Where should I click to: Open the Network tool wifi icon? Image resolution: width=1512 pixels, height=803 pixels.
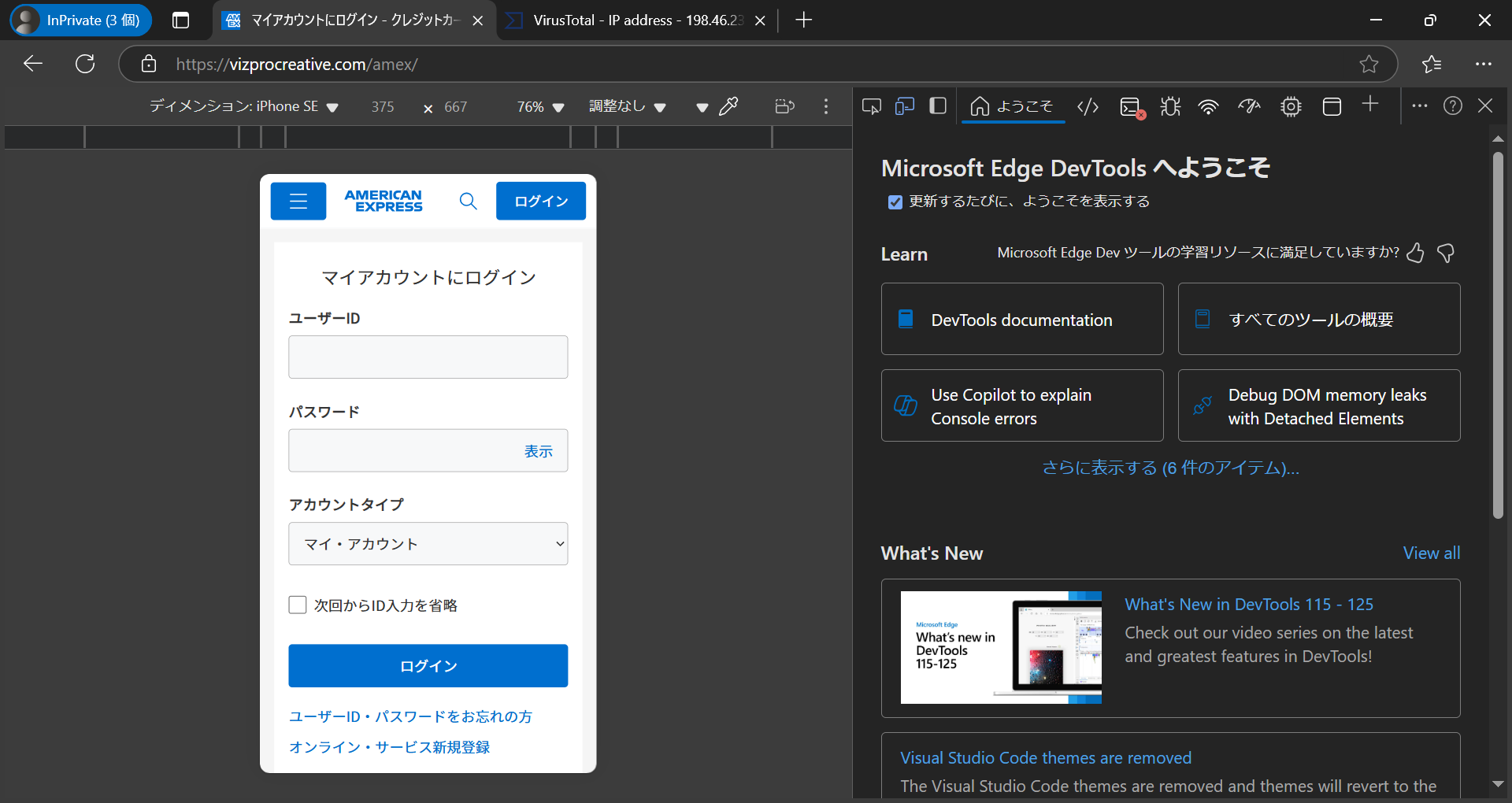[x=1209, y=106]
